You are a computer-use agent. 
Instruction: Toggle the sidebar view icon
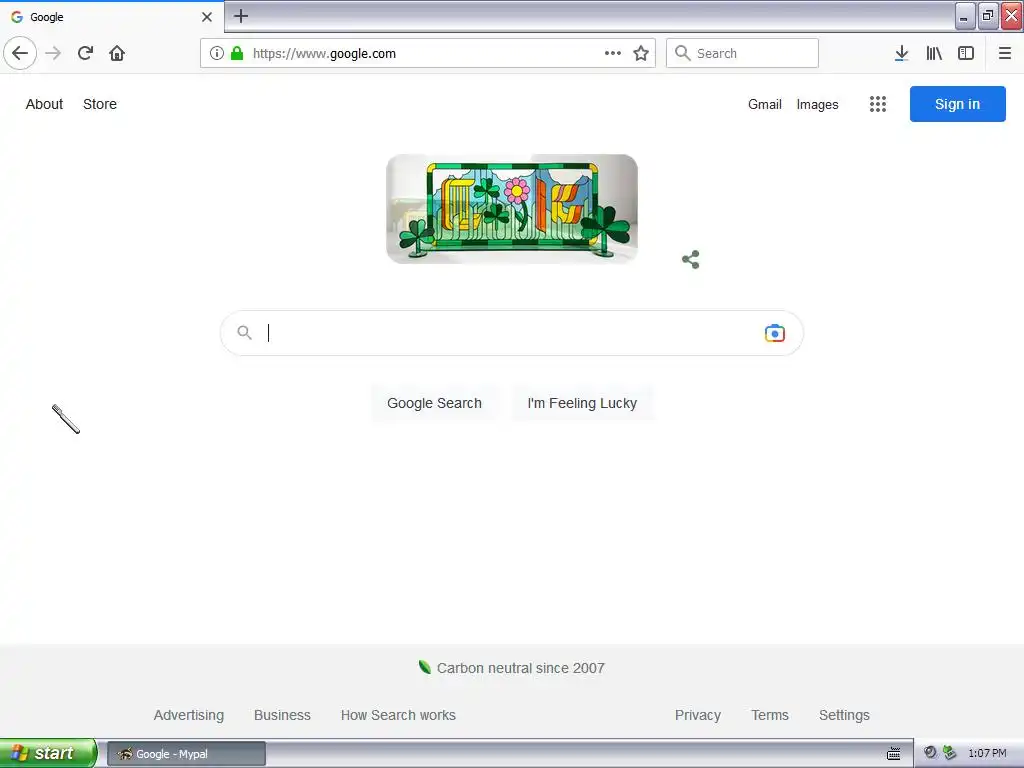(966, 54)
